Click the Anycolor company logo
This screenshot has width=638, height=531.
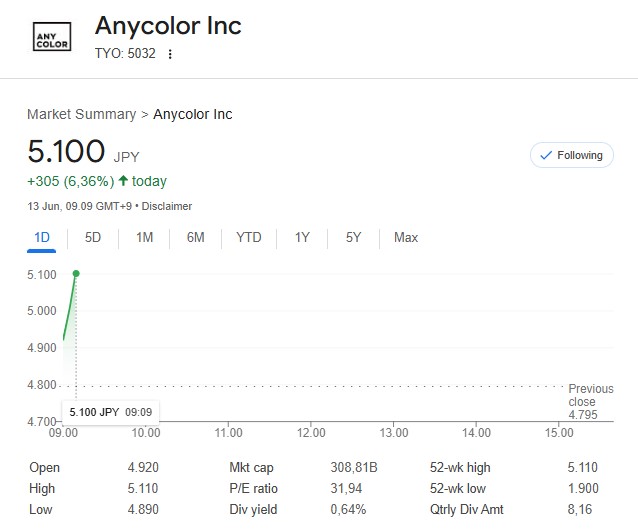52,39
